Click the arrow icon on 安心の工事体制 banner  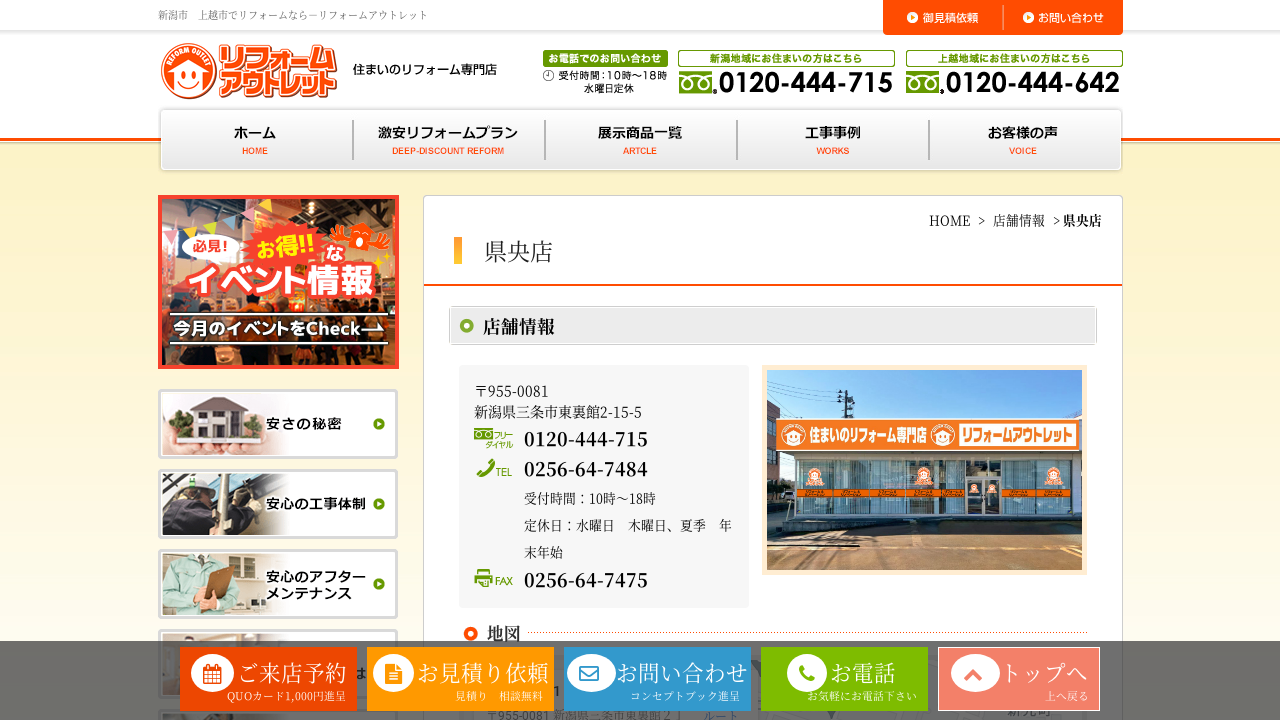[379, 504]
